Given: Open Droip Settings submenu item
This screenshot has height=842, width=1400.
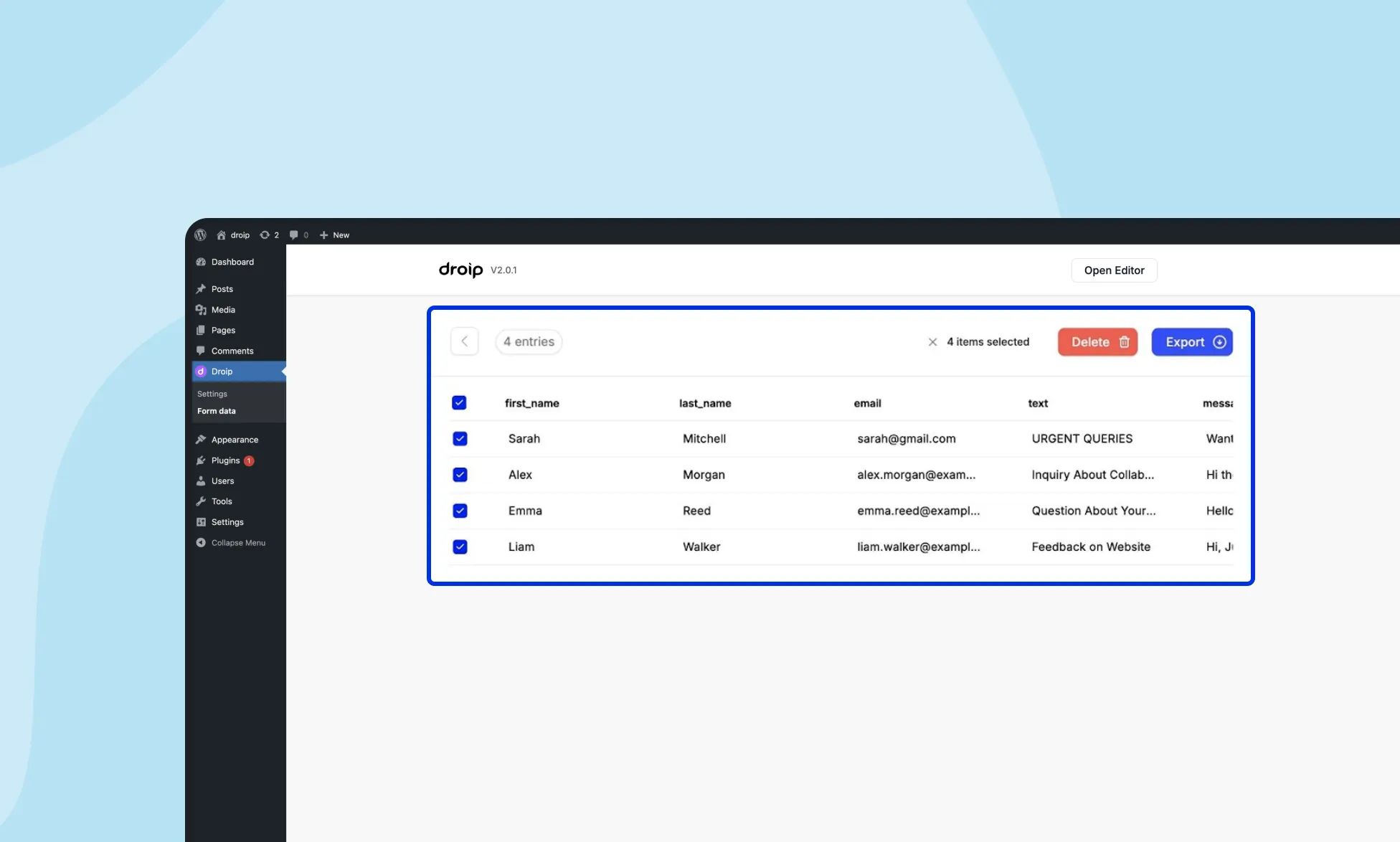Looking at the screenshot, I should [x=212, y=394].
